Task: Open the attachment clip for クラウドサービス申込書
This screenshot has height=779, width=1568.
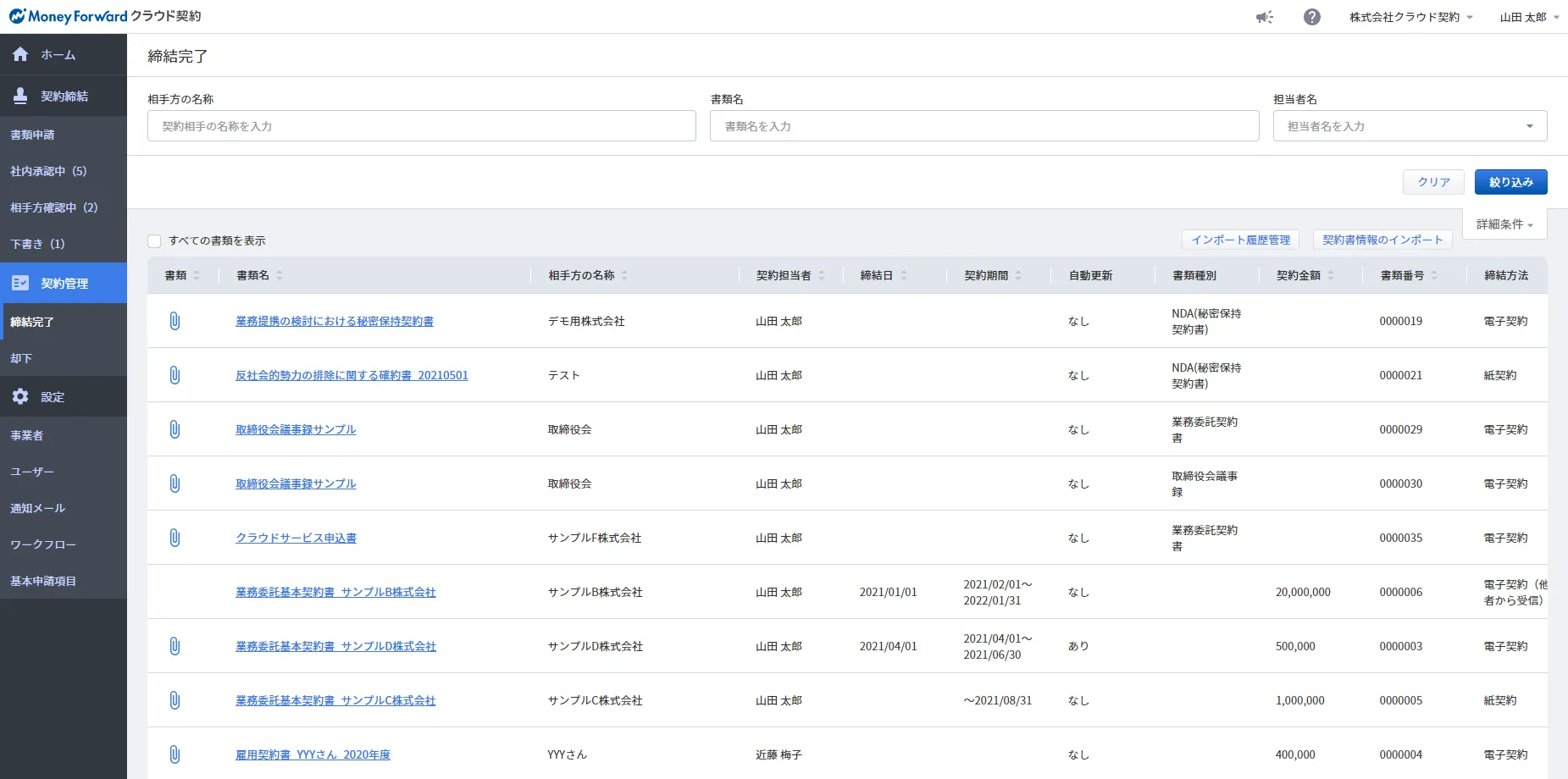Action: [175, 538]
